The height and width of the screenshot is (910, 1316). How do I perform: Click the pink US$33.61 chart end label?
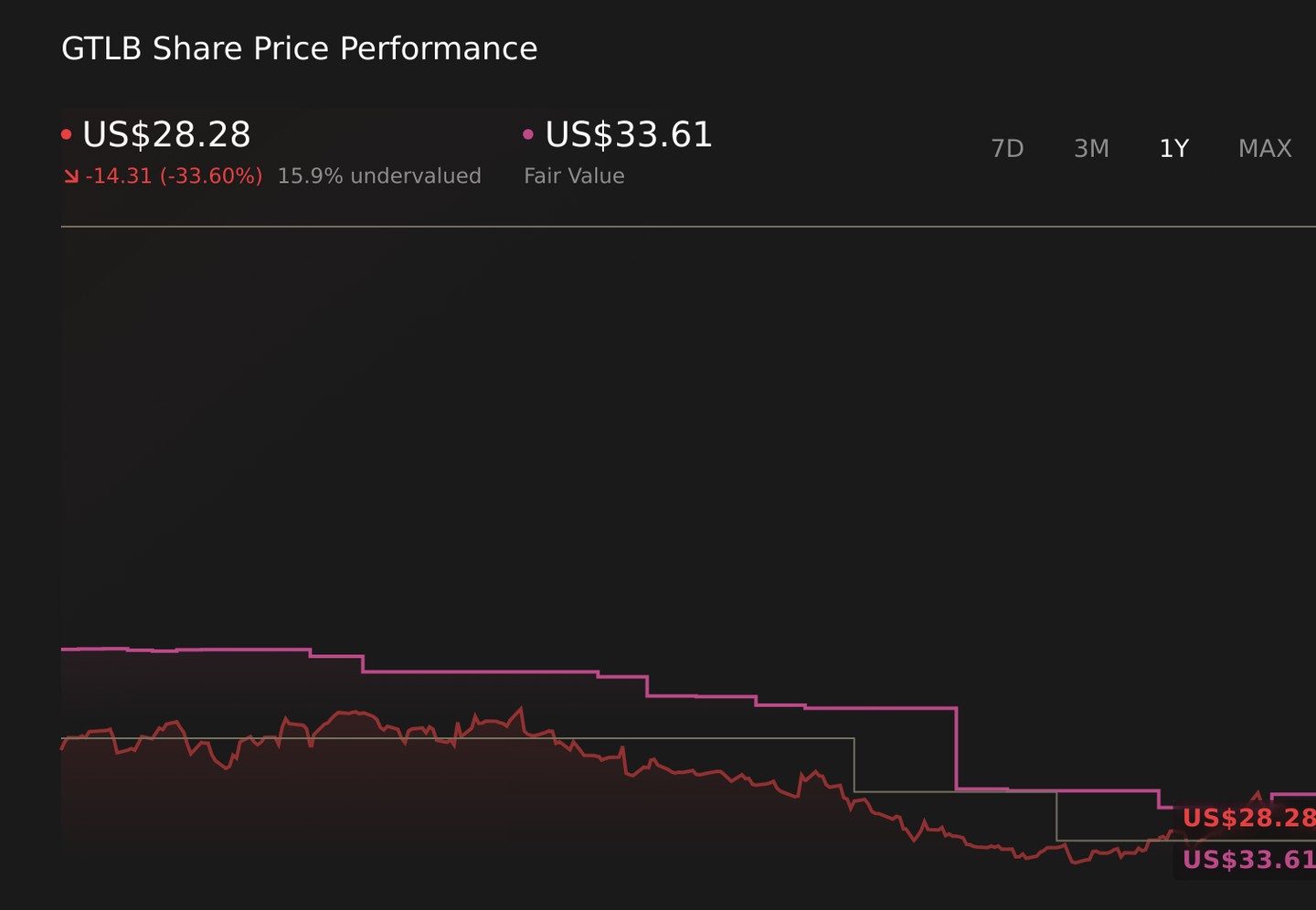pos(1248,860)
